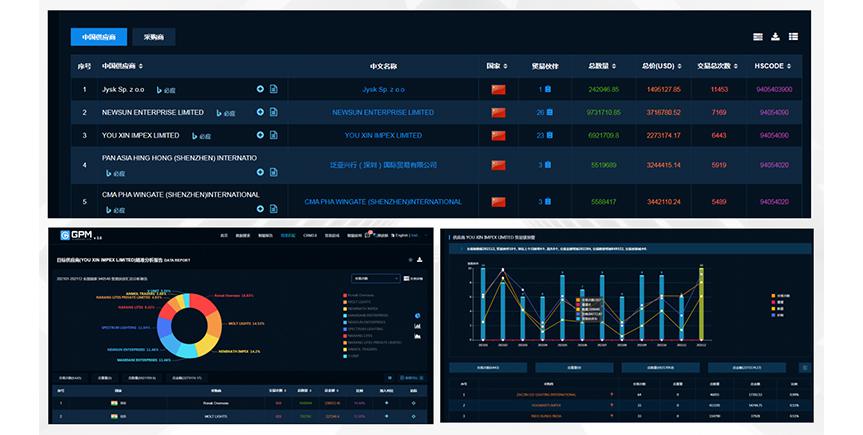Select the 中国供应商 tab
The height and width of the screenshot is (435, 863).
[x=98, y=37]
